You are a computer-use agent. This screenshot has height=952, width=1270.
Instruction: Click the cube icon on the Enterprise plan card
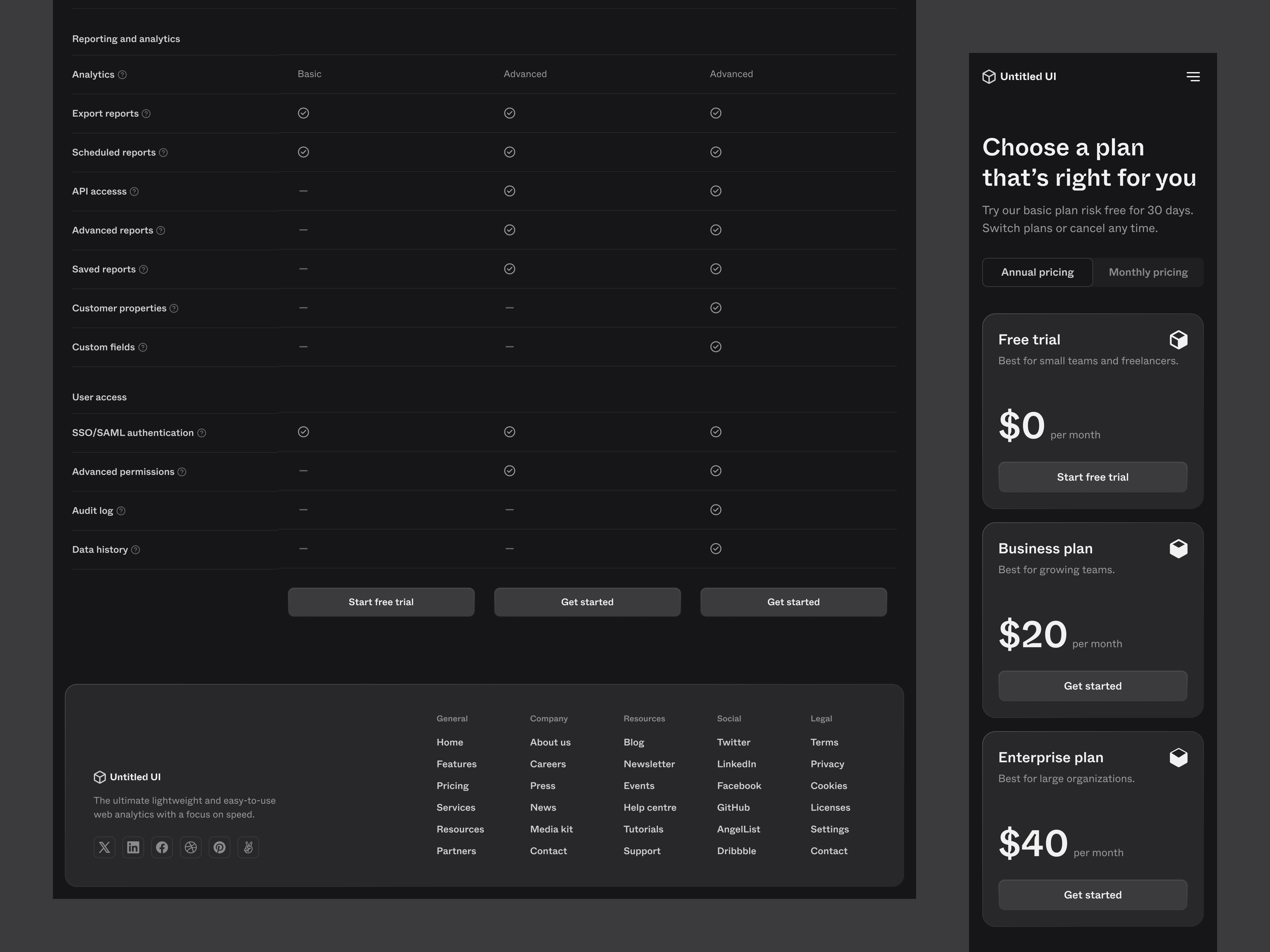(1179, 757)
